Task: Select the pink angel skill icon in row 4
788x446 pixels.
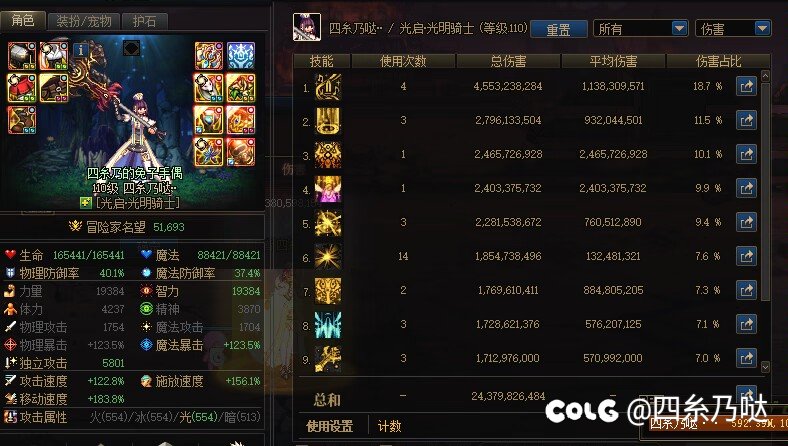Action: (328, 189)
